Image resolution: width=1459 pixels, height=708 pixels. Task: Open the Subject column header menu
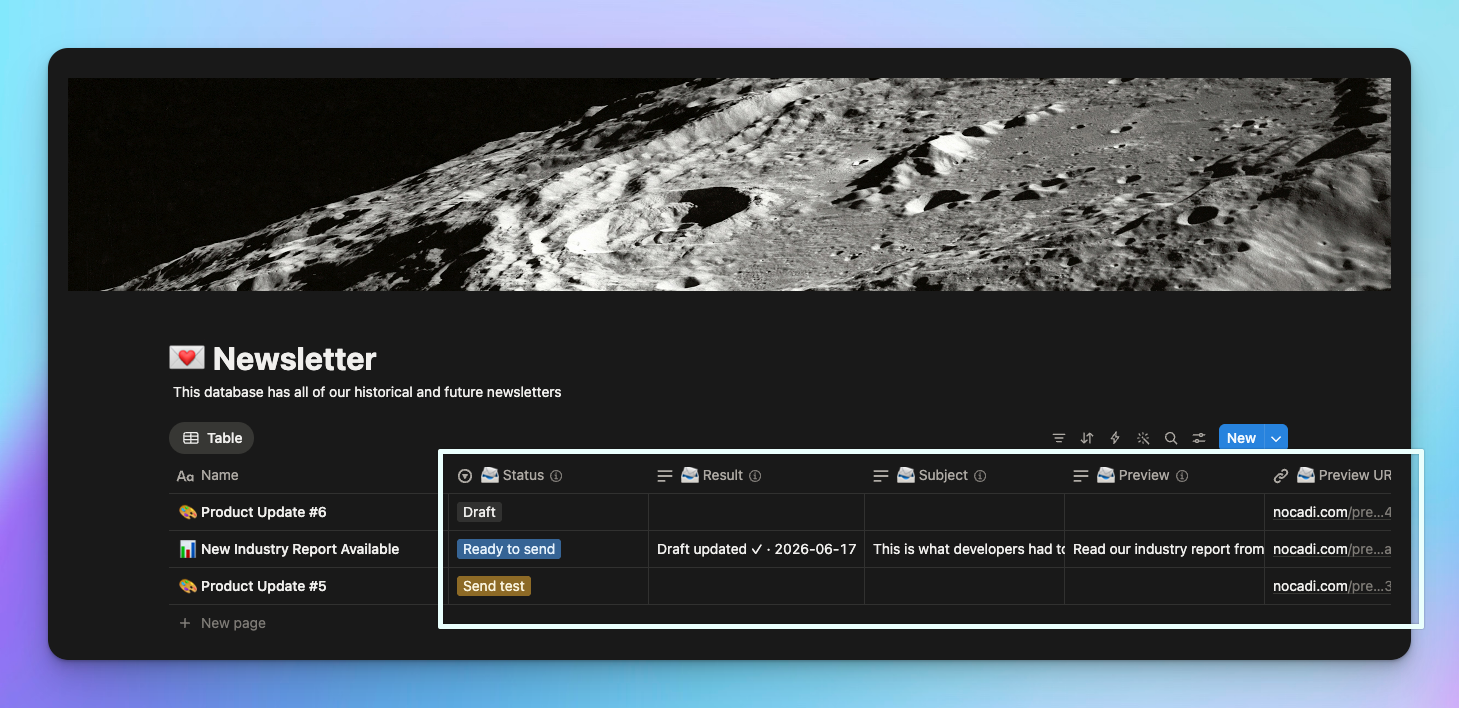click(x=964, y=476)
